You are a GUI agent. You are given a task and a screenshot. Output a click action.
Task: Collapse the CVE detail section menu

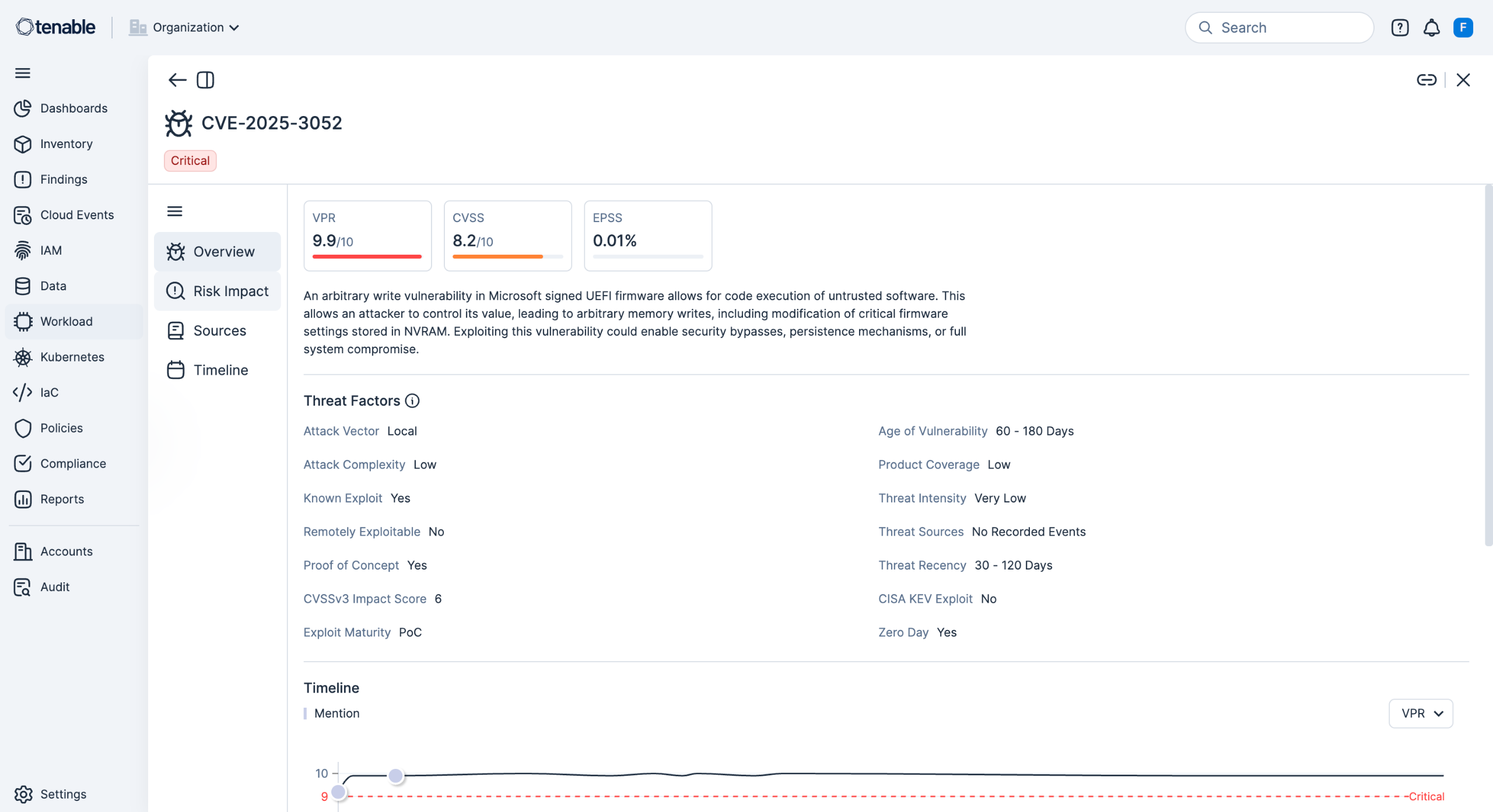coord(175,211)
